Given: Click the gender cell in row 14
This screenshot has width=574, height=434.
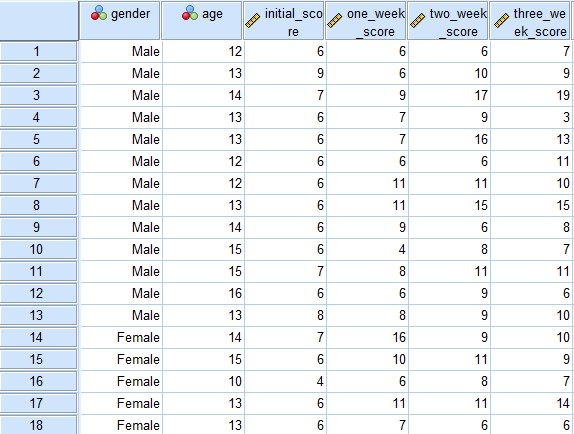Looking at the screenshot, I should (x=121, y=337).
